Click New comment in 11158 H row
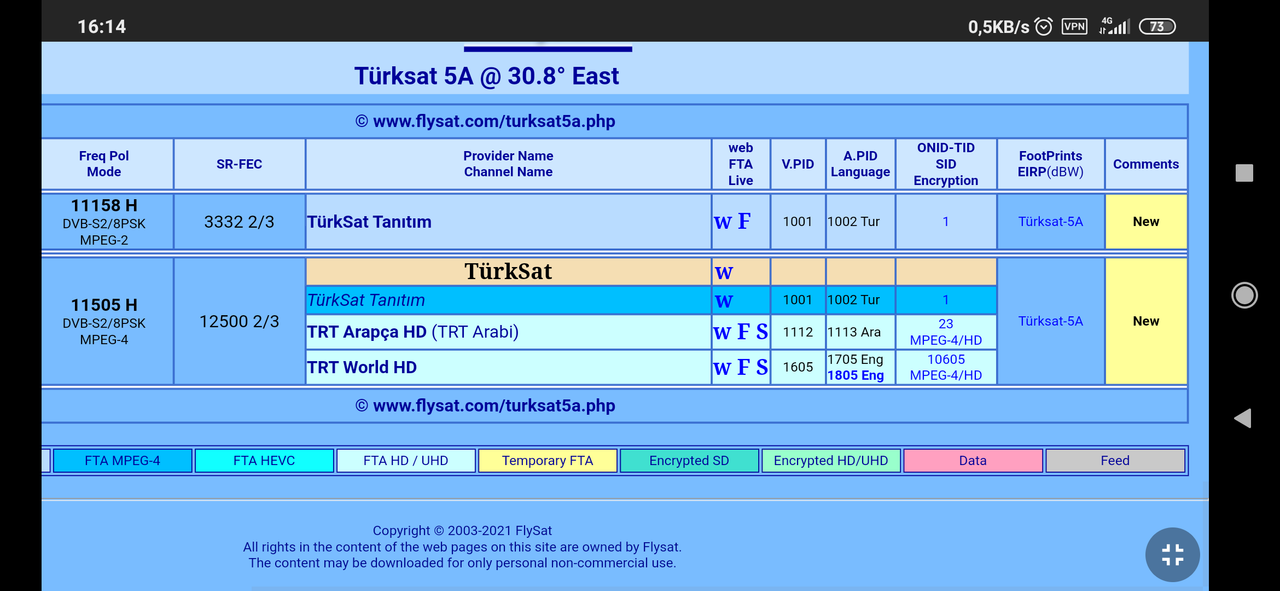 (x=1146, y=222)
